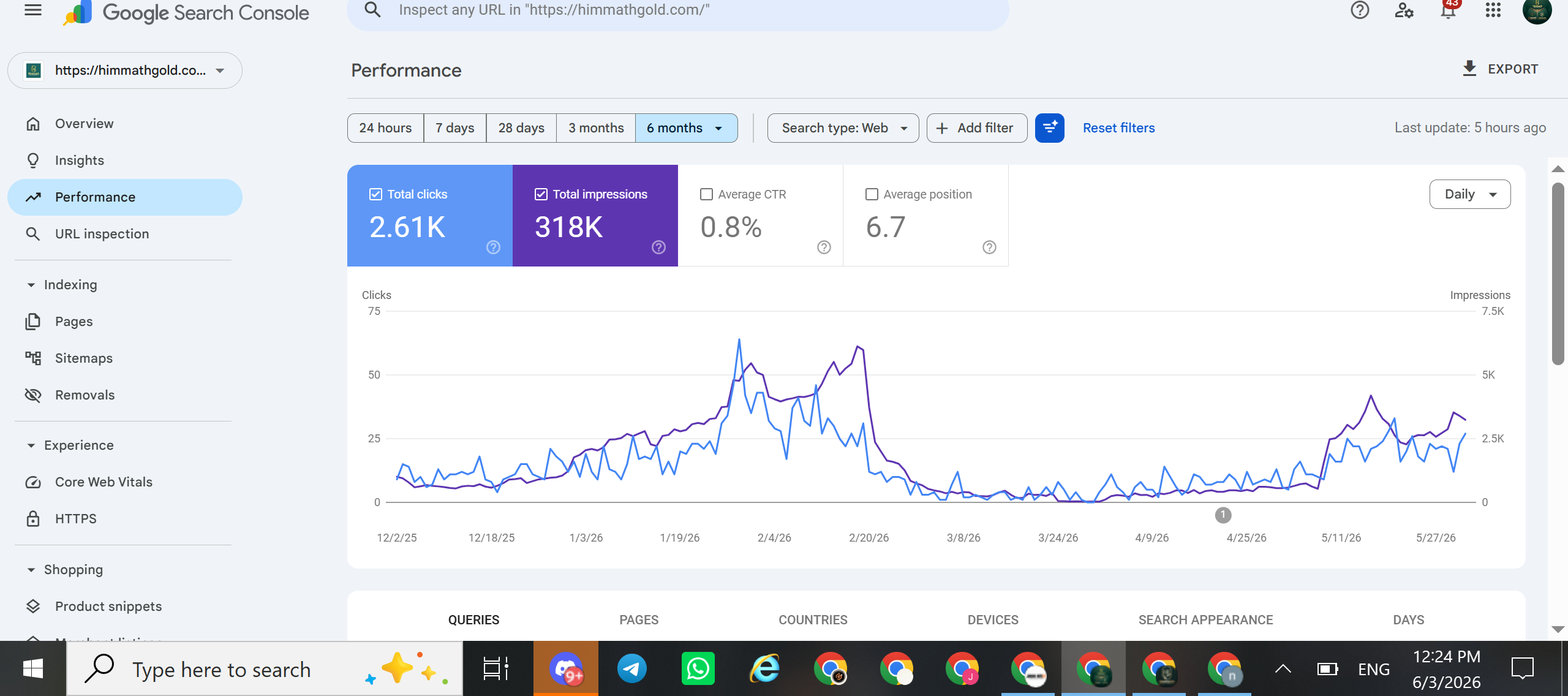Click the Total clicks help info icon

click(493, 247)
